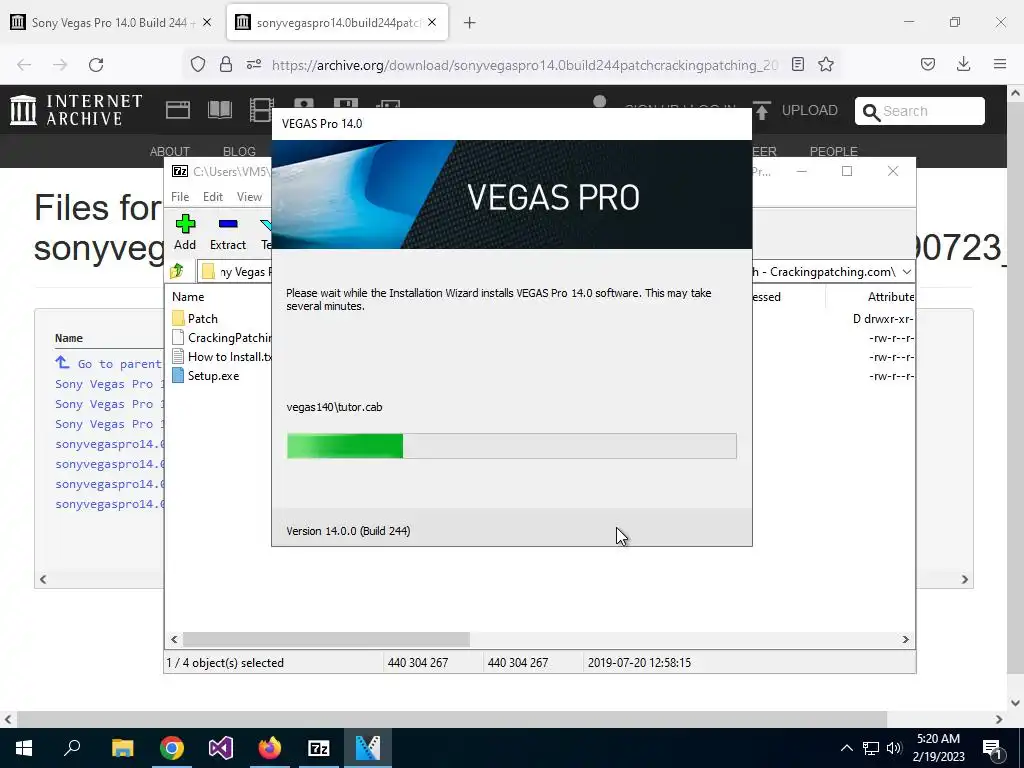The width and height of the screenshot is (1024, 768).
Task: Click BLOG in Archive navigation
Action: pyautogui.click(x=239, y=152)
